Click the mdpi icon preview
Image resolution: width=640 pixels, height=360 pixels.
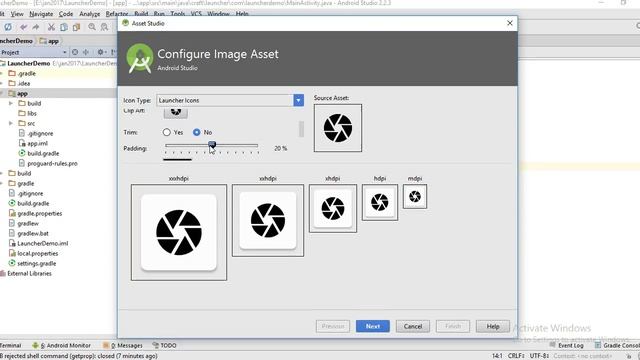pos(415,196)
